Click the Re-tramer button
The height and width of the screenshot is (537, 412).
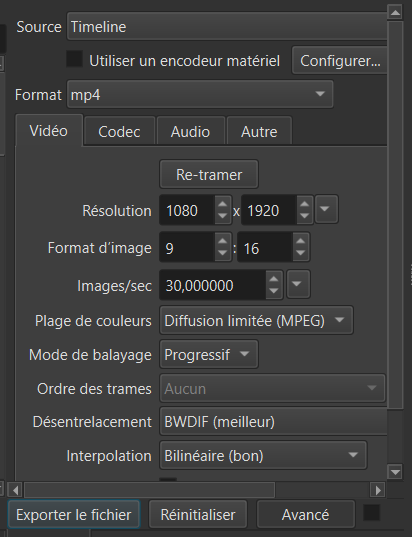209,174
